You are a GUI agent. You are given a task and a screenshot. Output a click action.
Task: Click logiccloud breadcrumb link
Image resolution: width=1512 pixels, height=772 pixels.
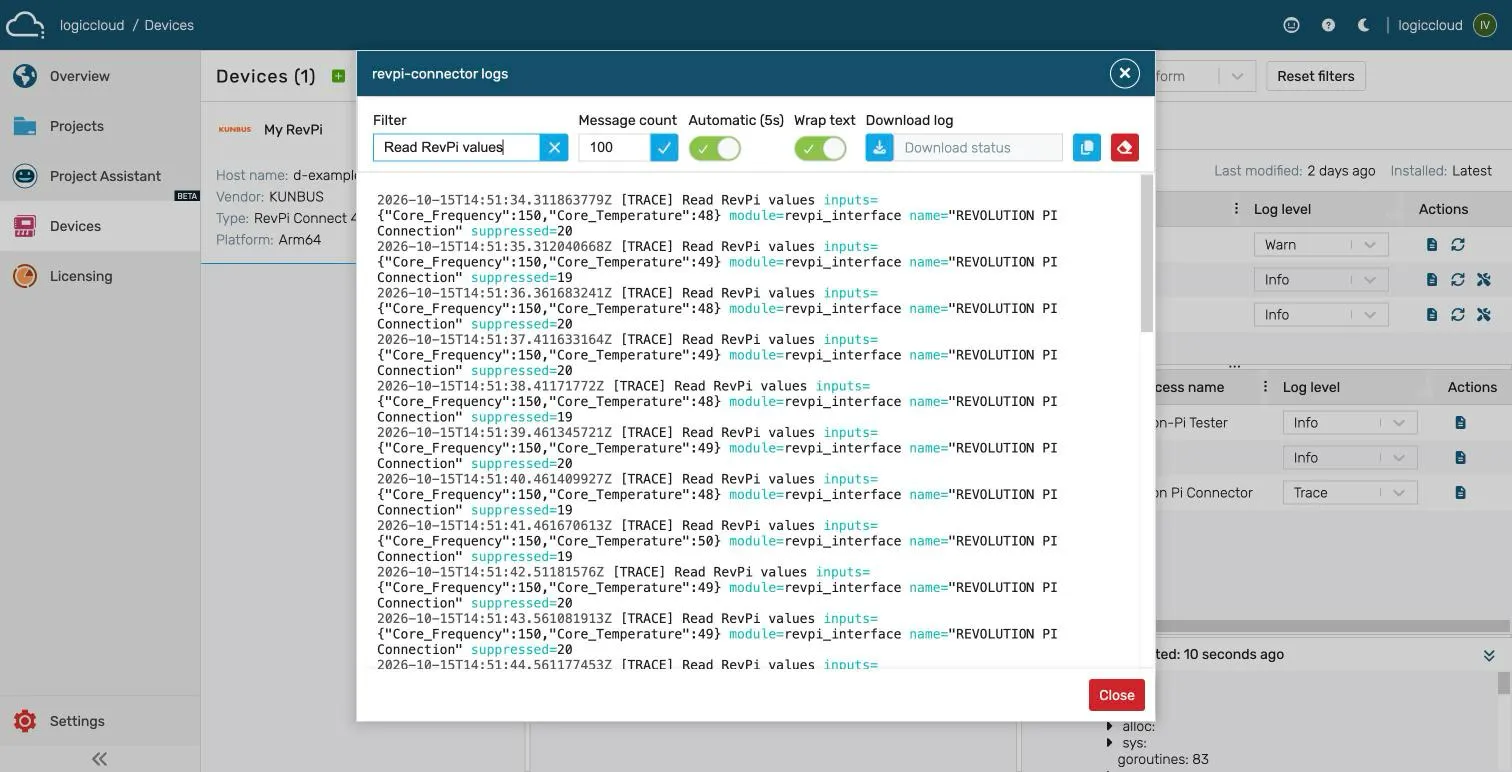coord(92,25)
